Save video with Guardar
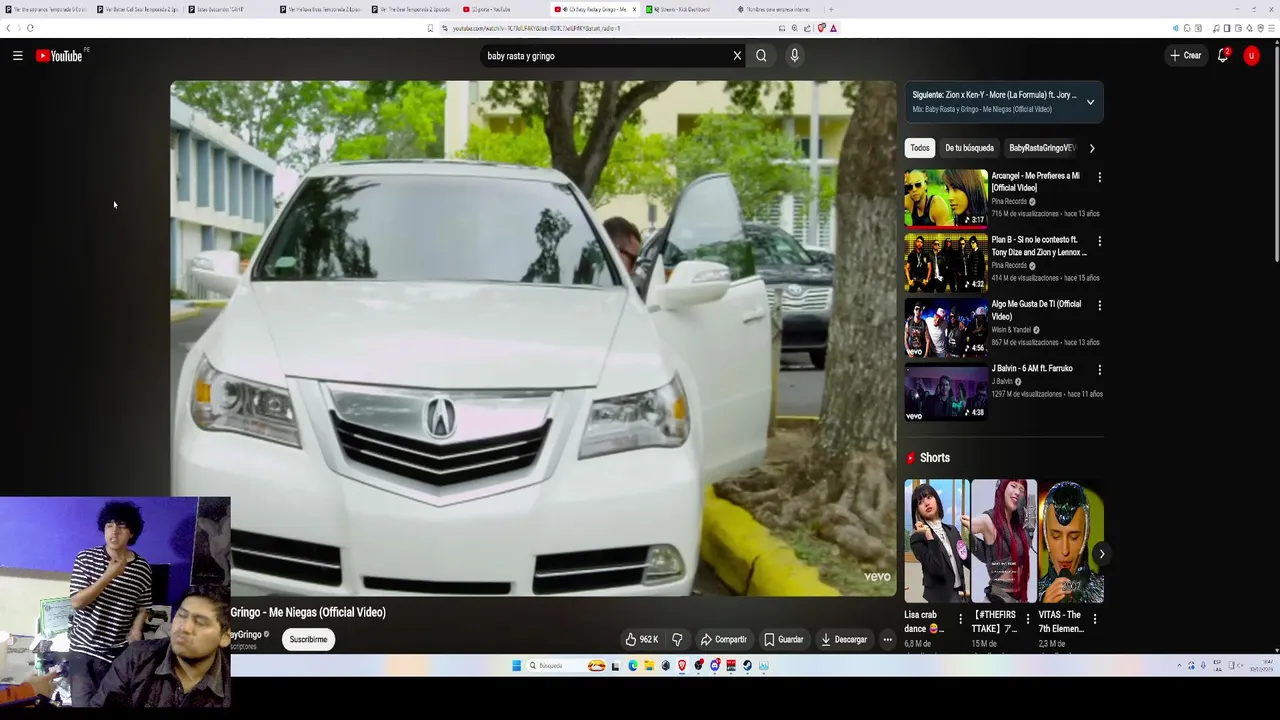The height and width of the screenshot is (720, 1280). [784, 639]
